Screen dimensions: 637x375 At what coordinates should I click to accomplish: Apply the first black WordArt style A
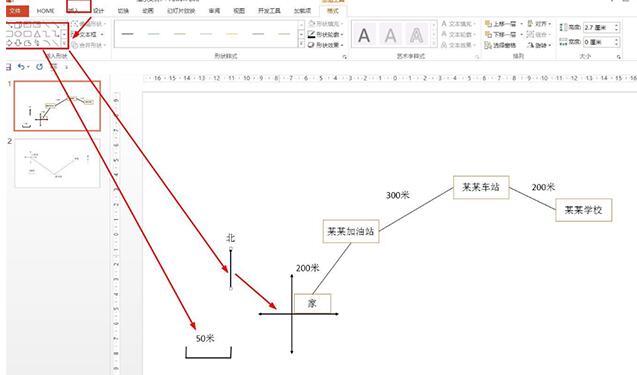click(364, 35)
